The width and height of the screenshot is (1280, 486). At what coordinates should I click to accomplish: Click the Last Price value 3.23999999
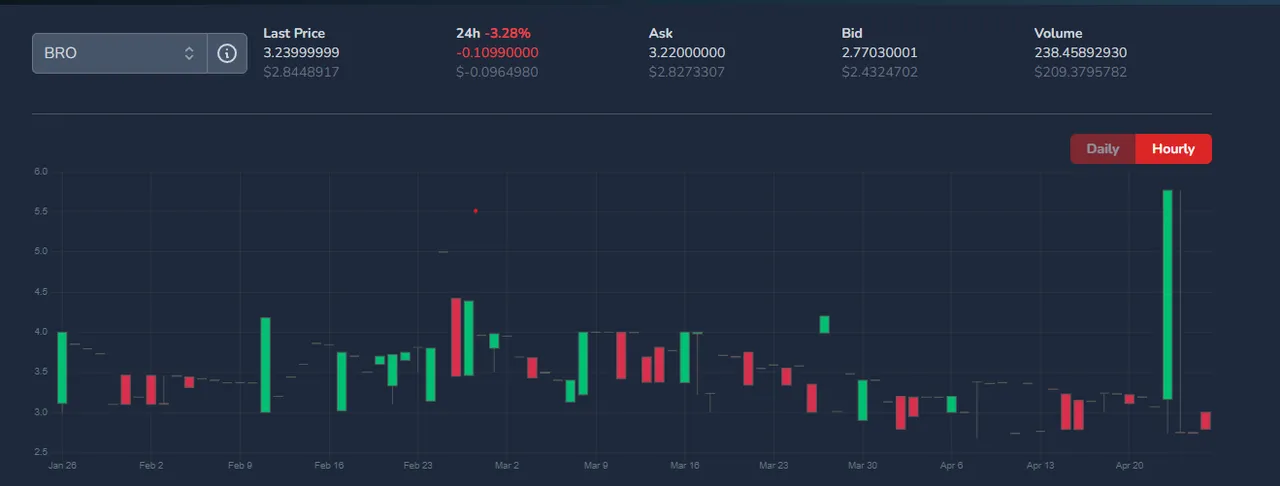[301, 52]
